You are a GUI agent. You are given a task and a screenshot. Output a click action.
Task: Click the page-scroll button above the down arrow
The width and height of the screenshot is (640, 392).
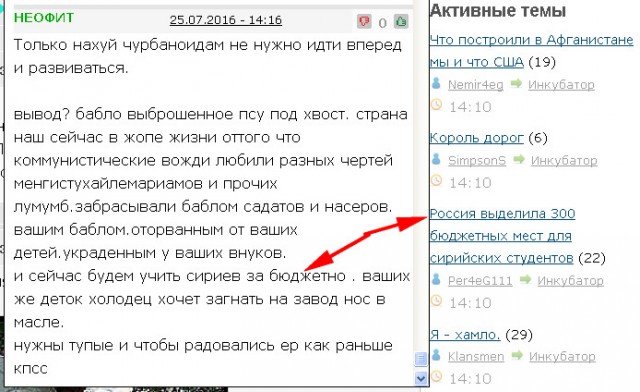click(420, 359)
